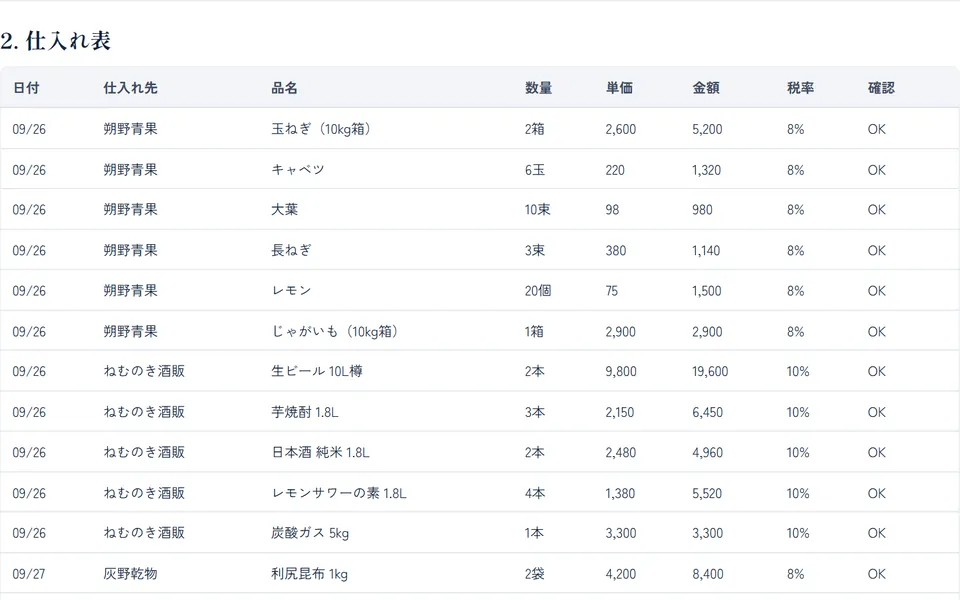The width and height of the screenshot is (960, 600).
Task: Click the 確認 column header
Action: [881, 88]
